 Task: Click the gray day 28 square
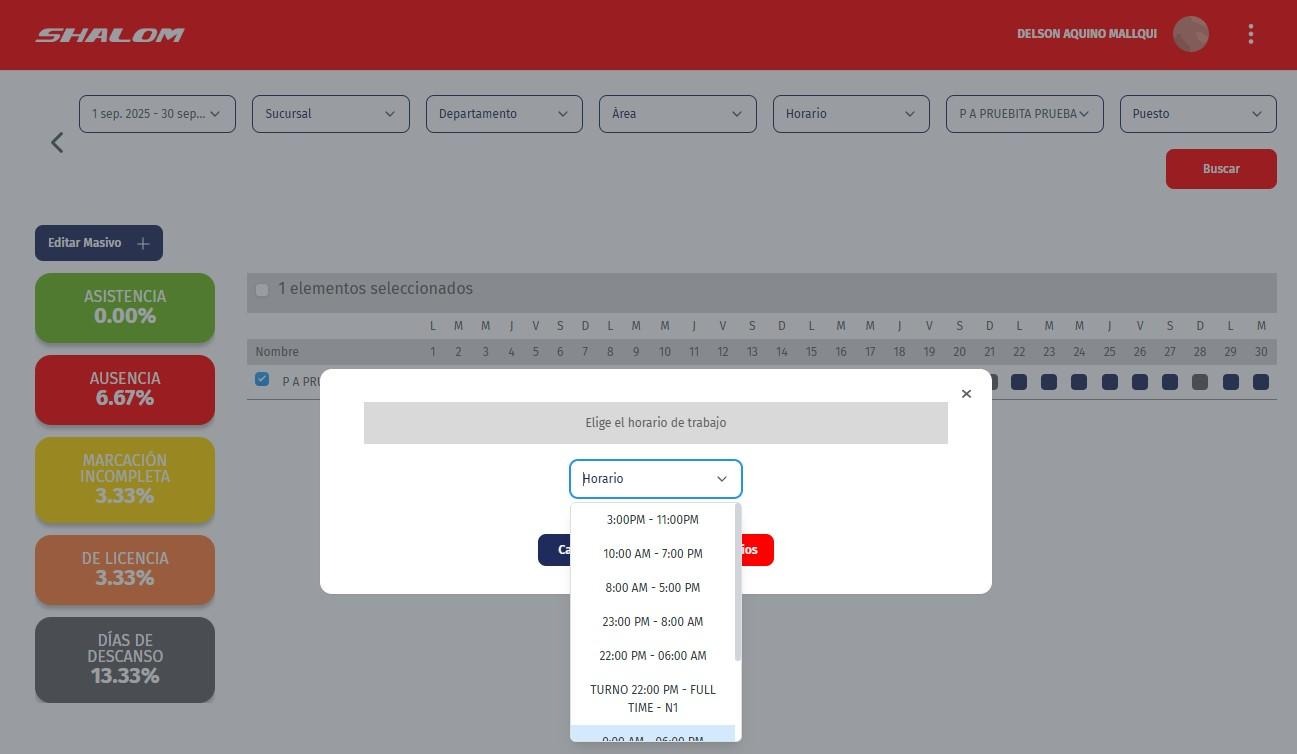1200,382
